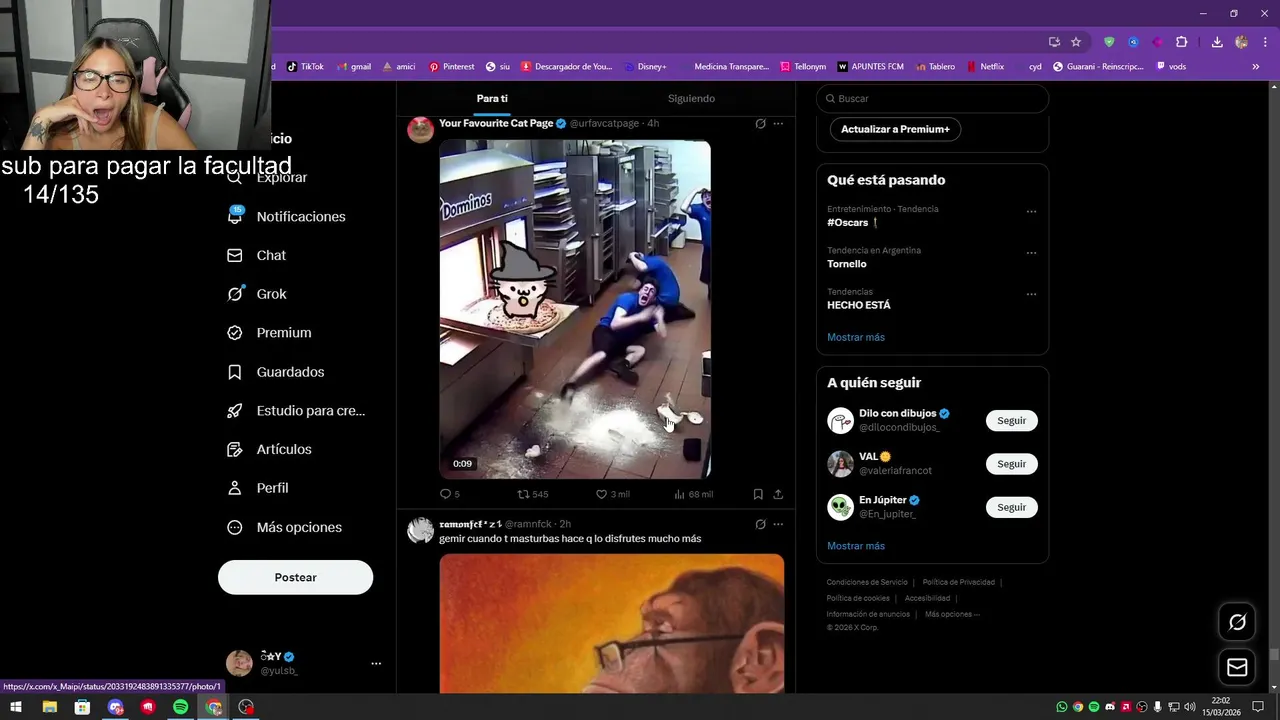Viewport: 1280px width, 720px height.
Task: Open the HECHO ESTÁ trend
Action: [x=859, y=305]
